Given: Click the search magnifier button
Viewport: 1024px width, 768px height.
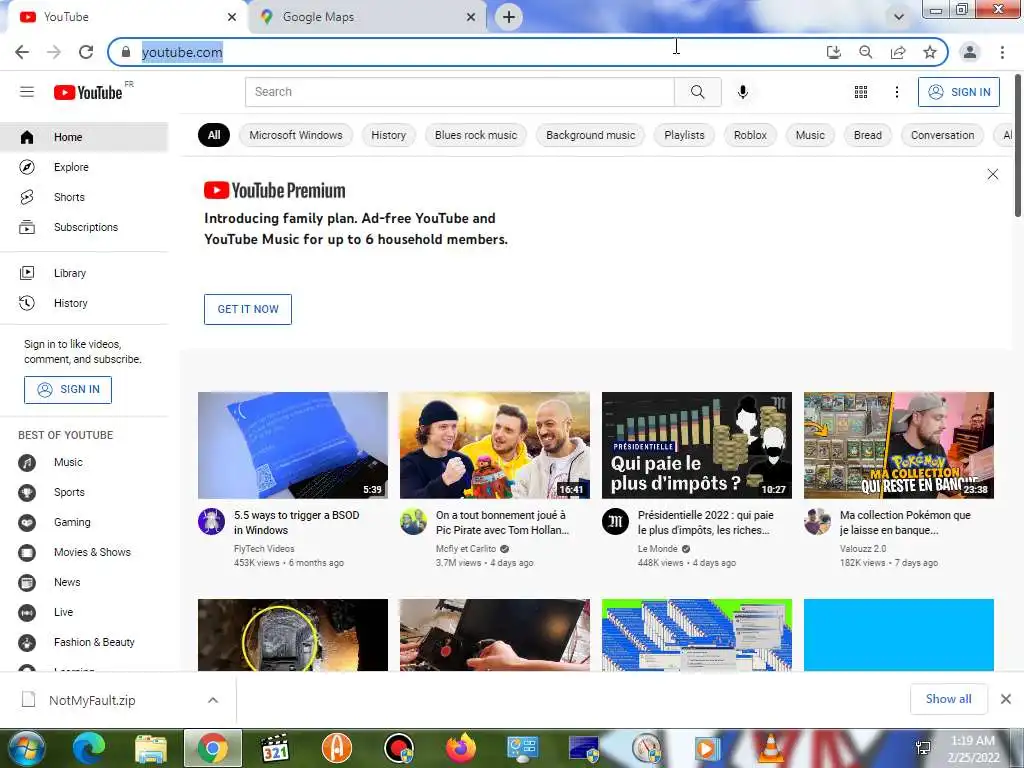Looking at the screenshot, I should pyautogui.click(x=697, y=92).
